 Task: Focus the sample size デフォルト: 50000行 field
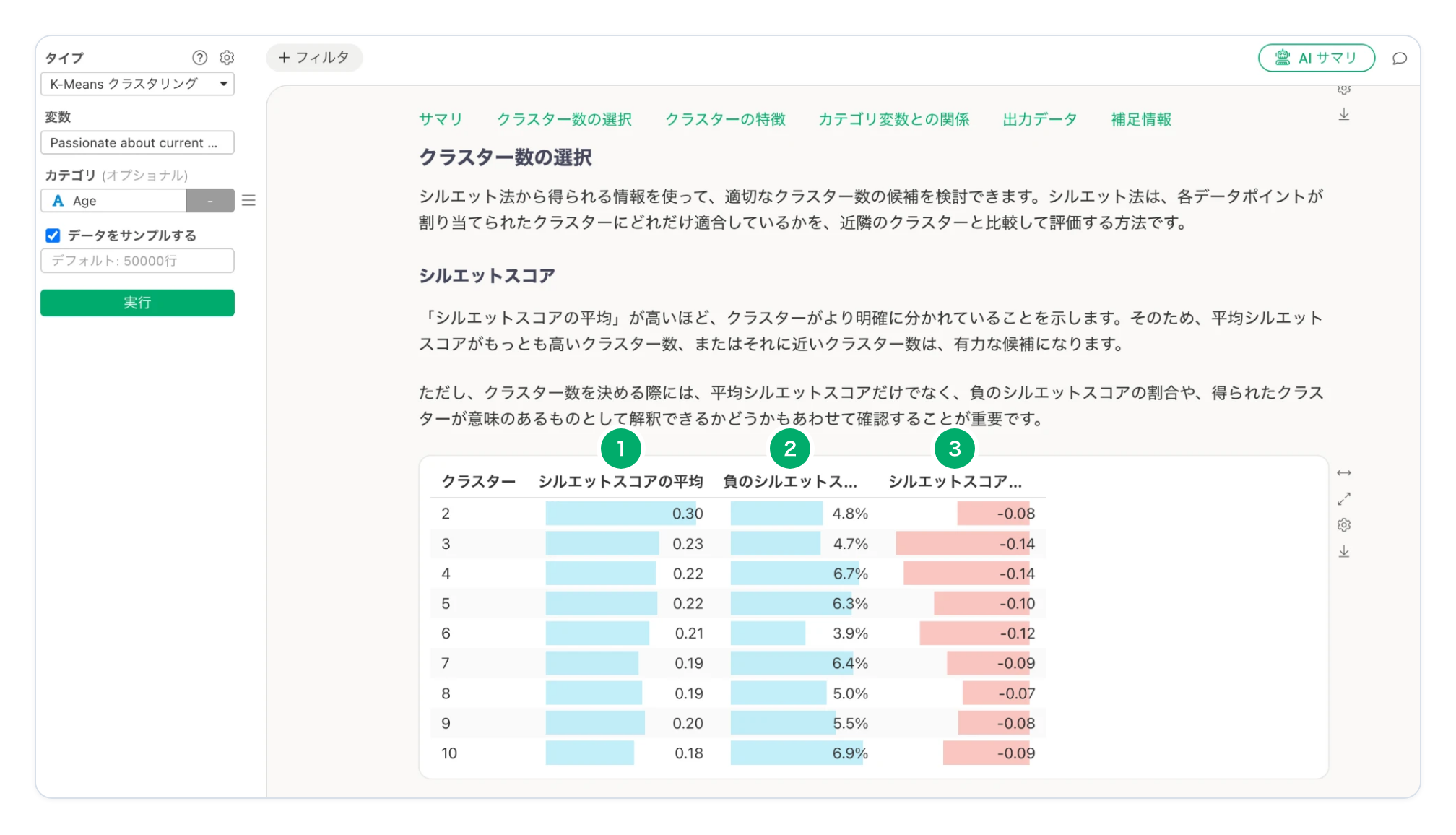pos(137,261)
